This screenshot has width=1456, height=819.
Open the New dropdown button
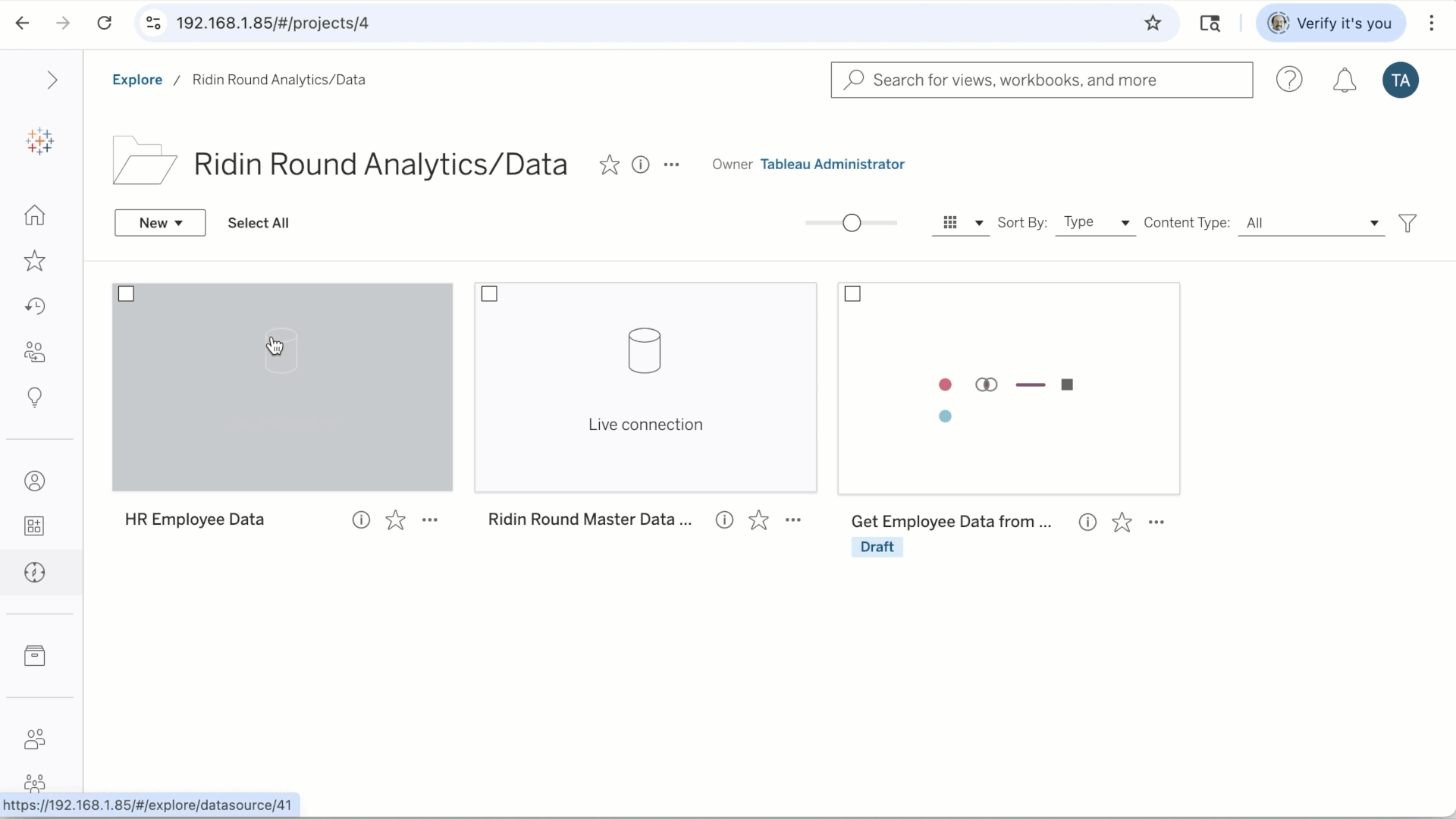(x=160, y=223)
